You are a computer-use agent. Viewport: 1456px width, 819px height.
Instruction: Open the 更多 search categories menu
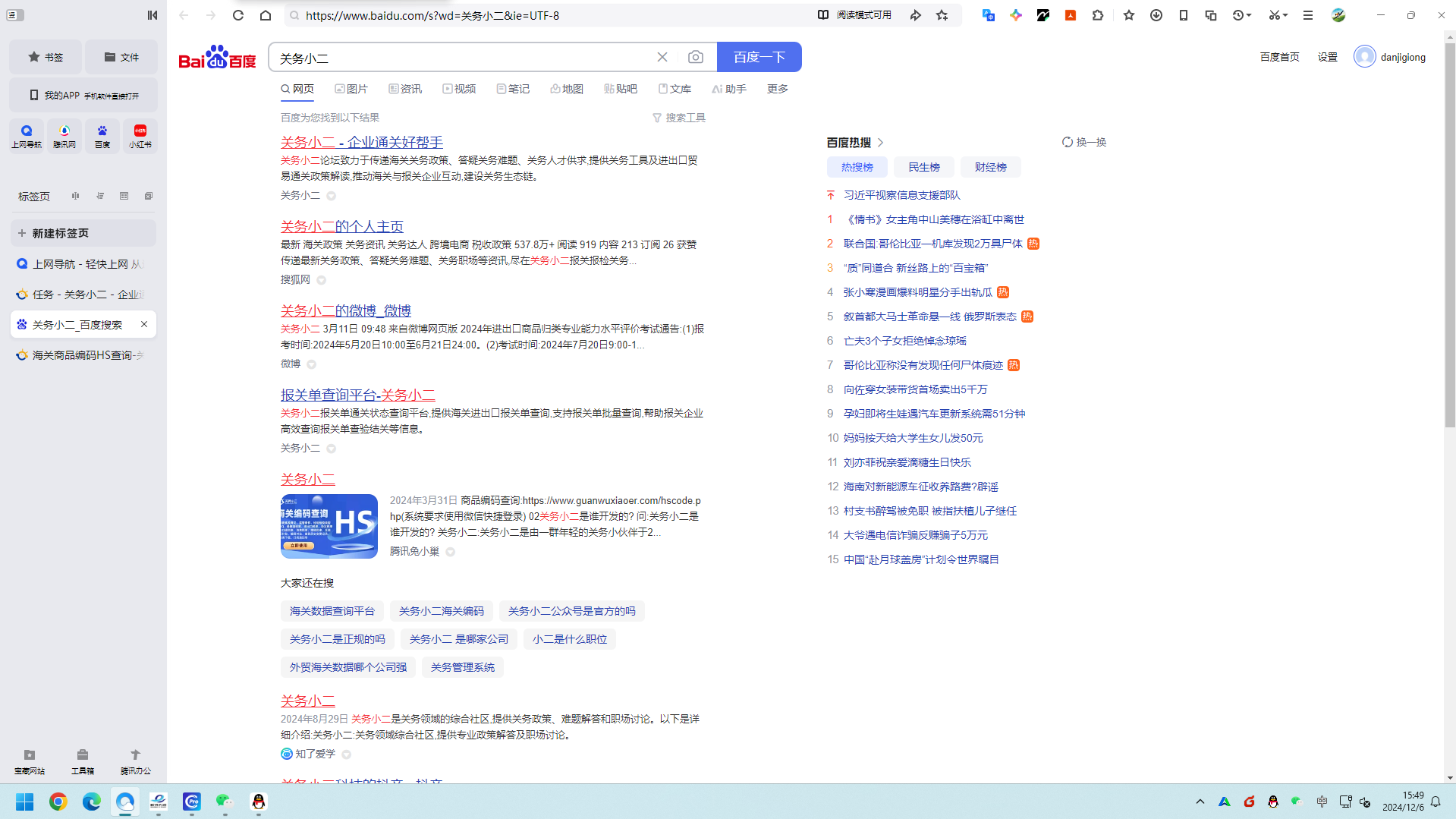point(778,89)
